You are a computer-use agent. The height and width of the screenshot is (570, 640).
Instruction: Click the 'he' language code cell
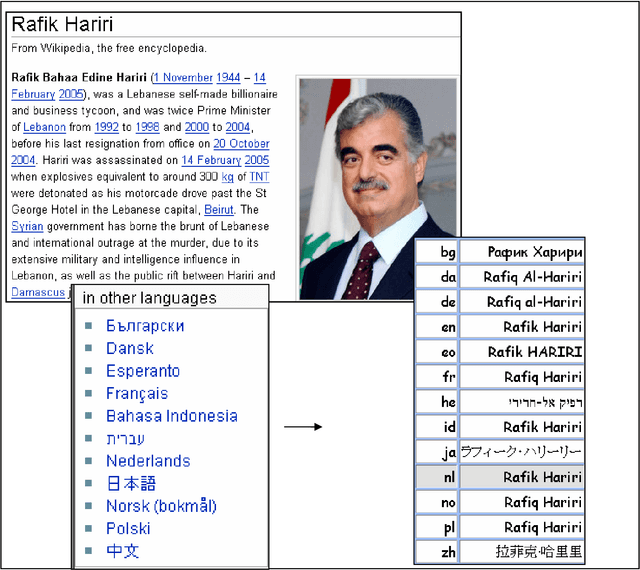[437, 402]
